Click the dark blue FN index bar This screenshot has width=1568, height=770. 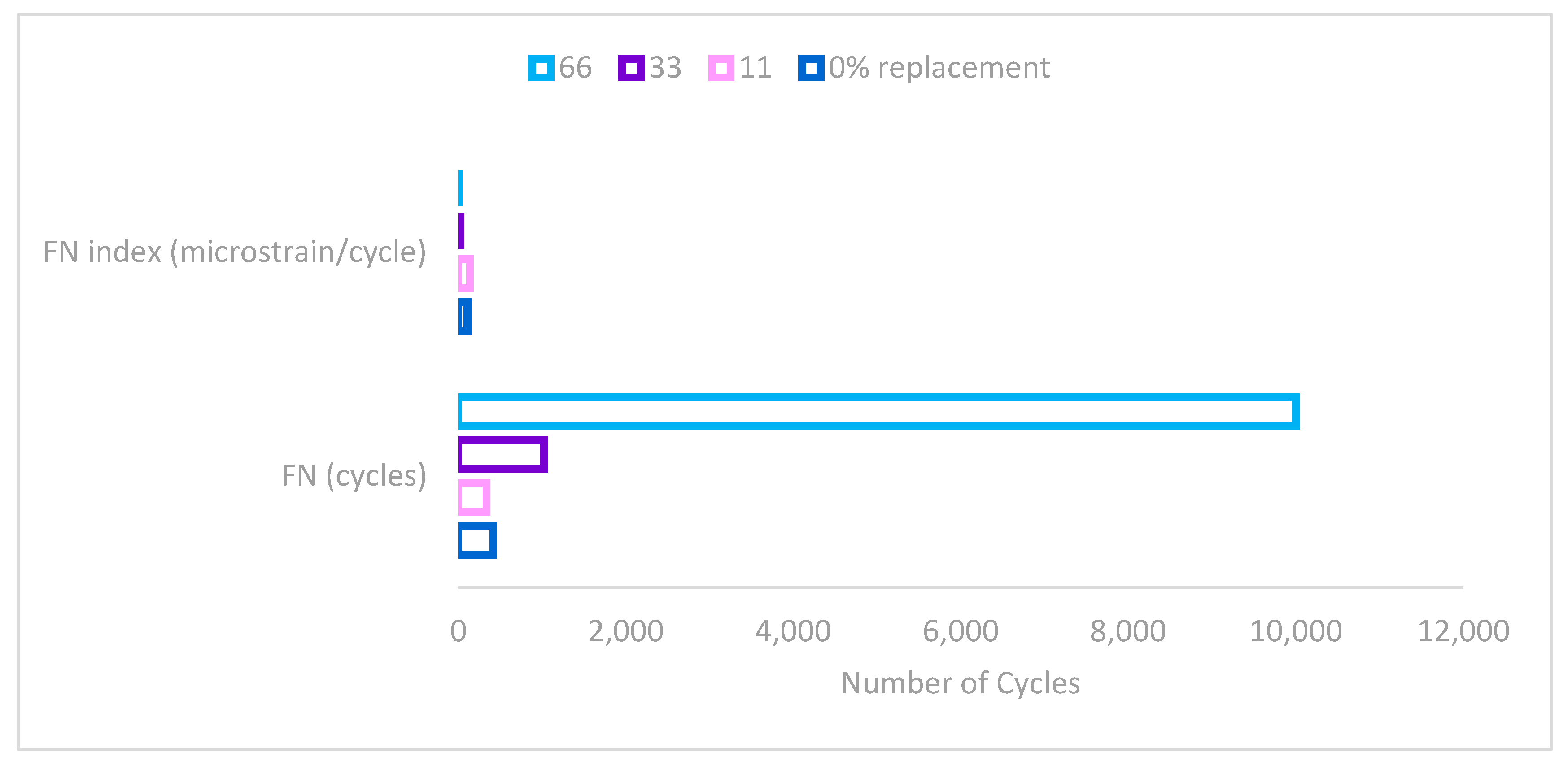click(x=464, y=316)
